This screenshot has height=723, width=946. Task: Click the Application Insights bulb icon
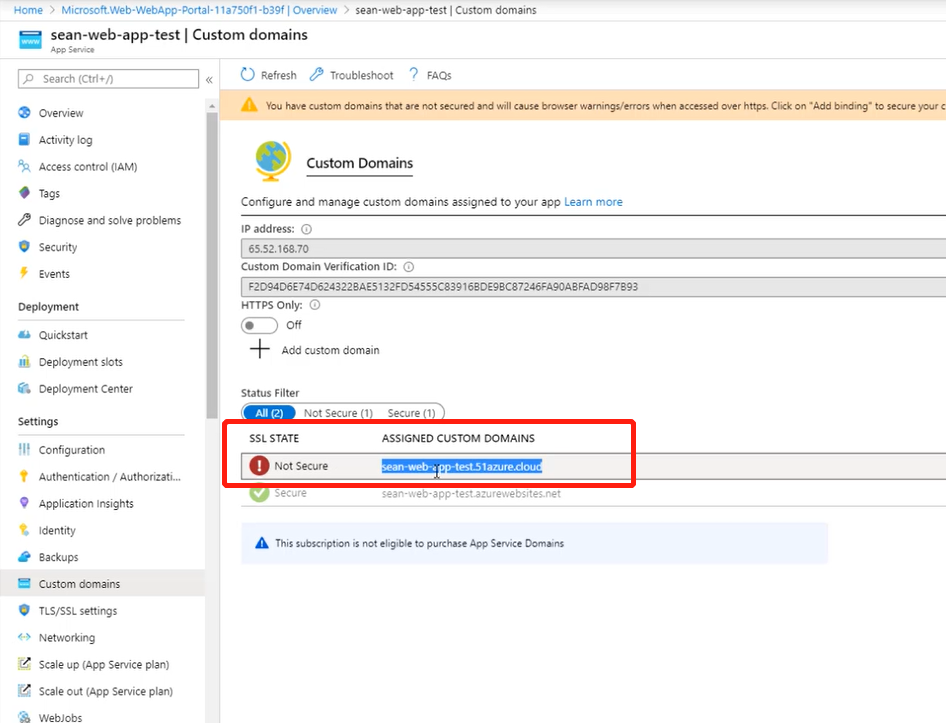point(24,503)
